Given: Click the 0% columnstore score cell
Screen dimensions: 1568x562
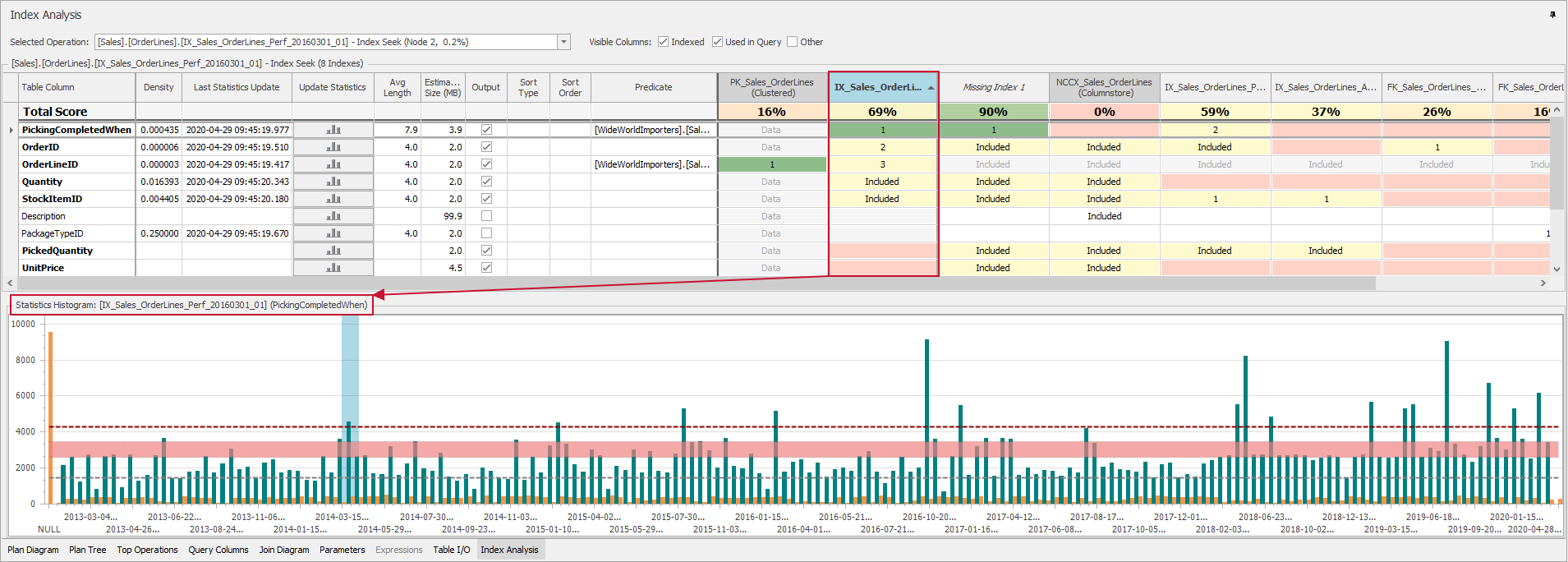Looking at the screenshot, I should (x=1104, y=112).
